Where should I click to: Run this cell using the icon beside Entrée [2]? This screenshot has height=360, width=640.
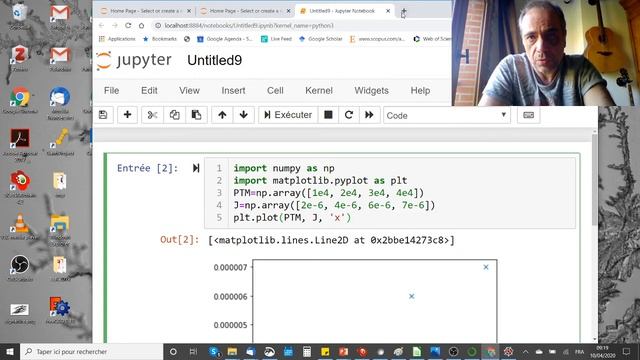click(196, 168)
